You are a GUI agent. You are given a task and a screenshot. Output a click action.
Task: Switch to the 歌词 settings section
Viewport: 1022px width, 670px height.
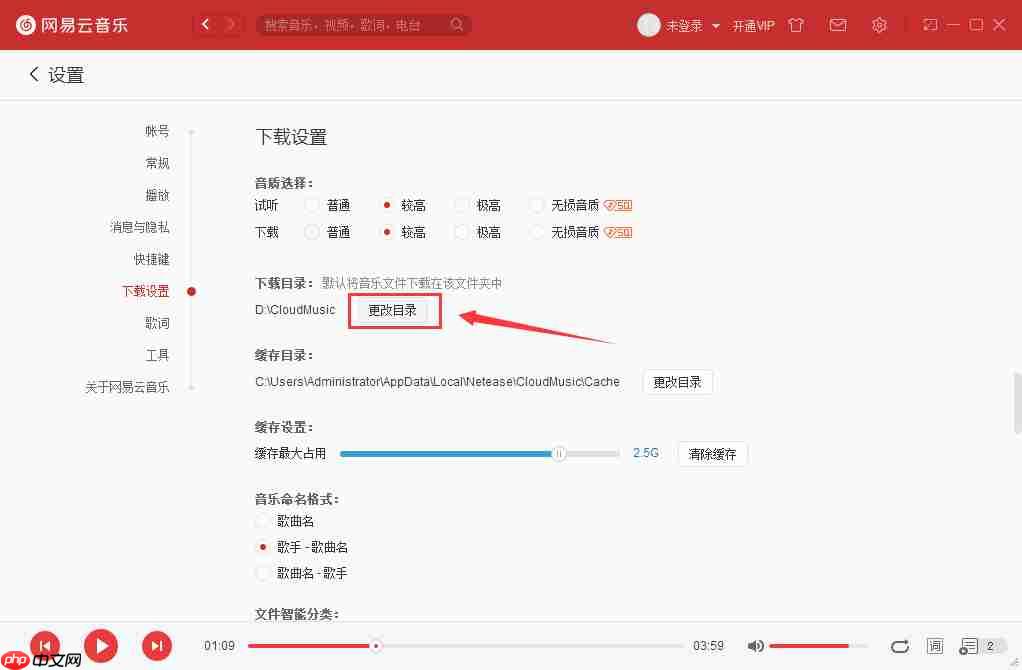coord(158,322)
